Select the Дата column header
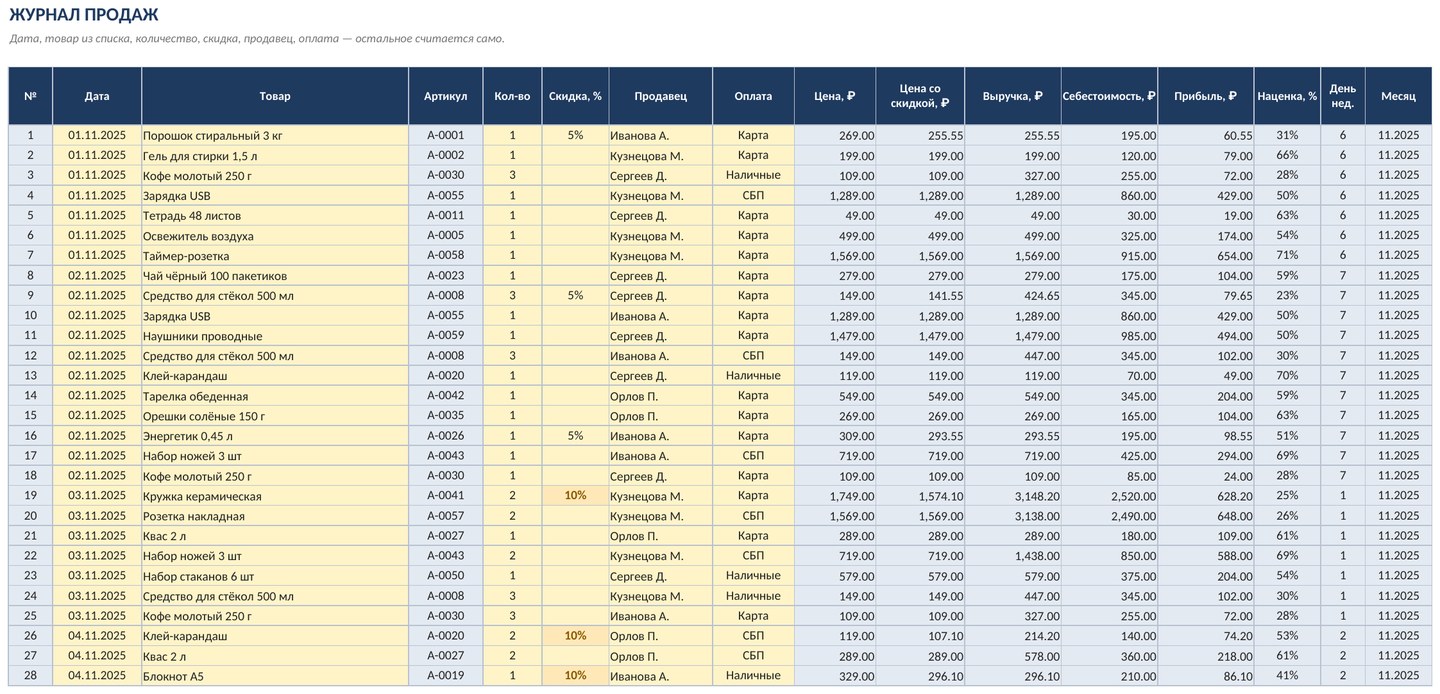1440x694 pixels. click(97, 96)
